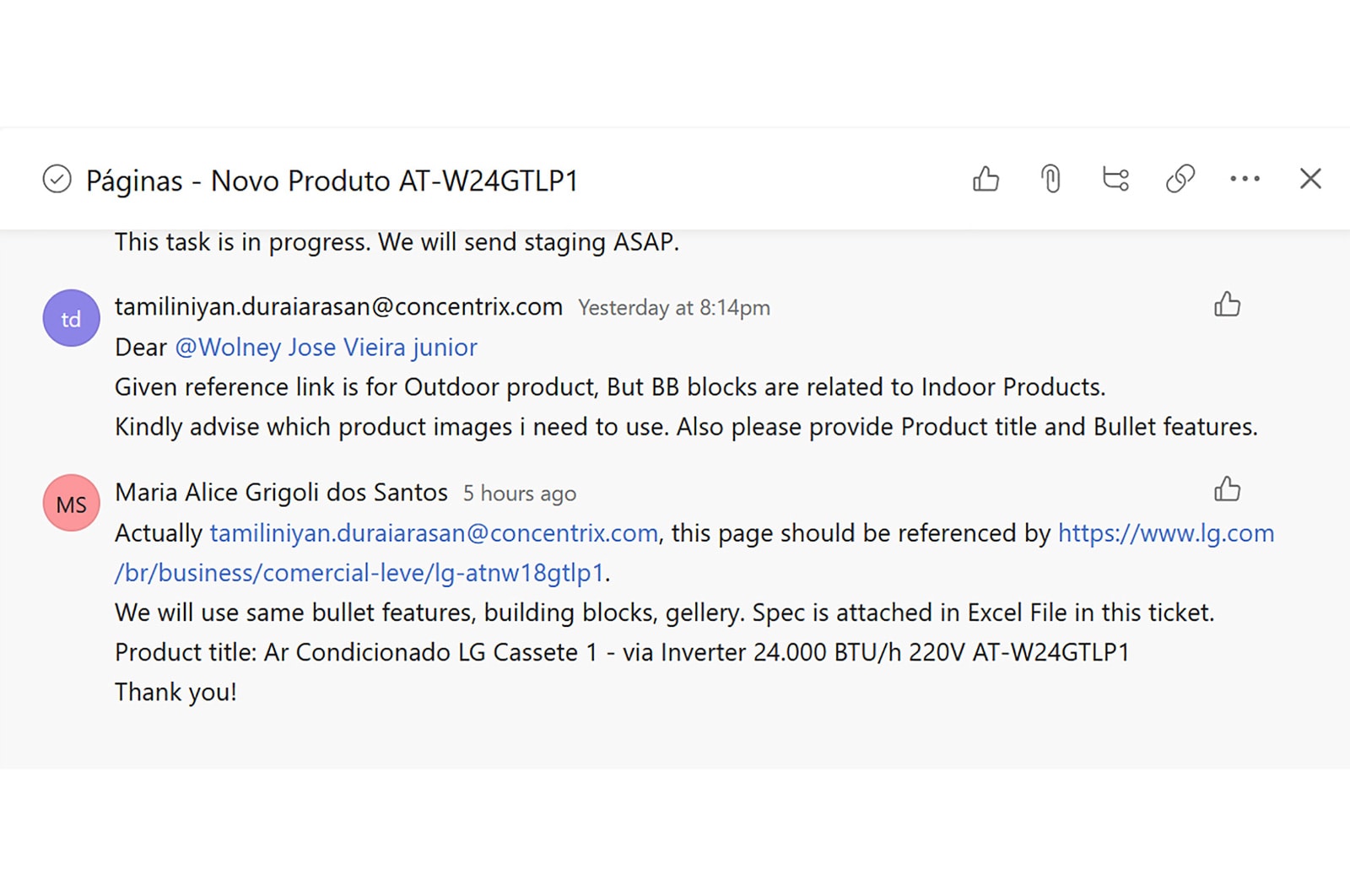This screenshot has width=1350, height=896.
Task: Open the pink MS profile avatar
Action: (x=72, y=503)
